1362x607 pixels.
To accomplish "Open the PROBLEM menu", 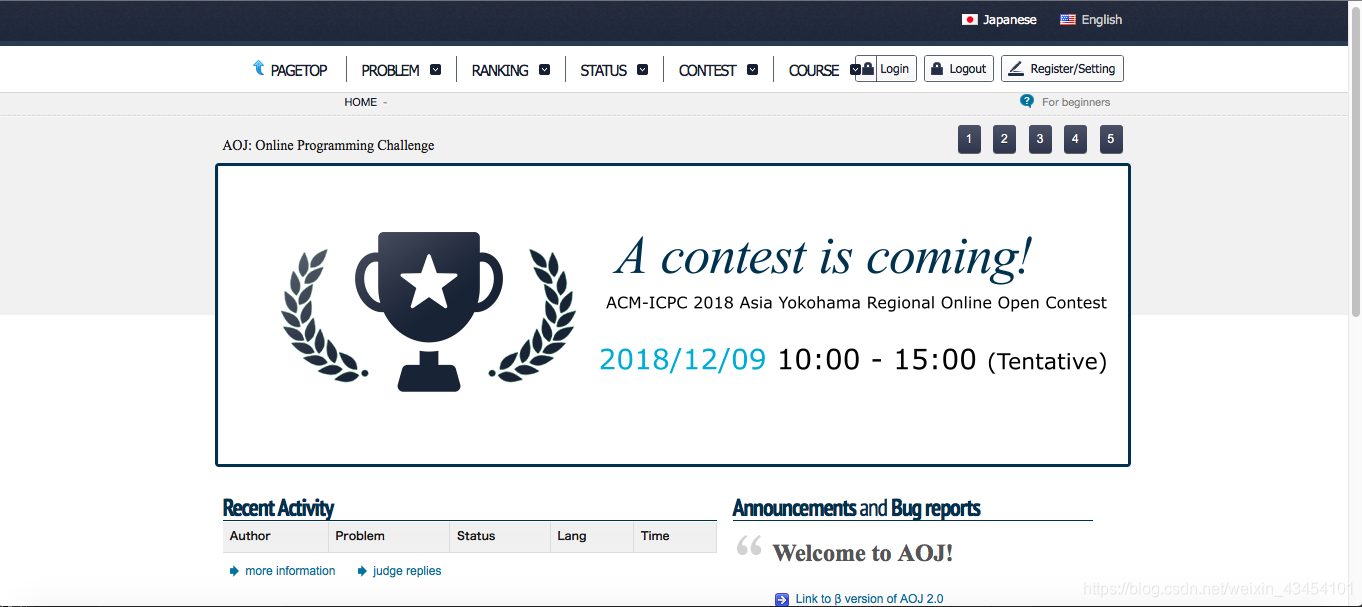I will pos(390,70).
